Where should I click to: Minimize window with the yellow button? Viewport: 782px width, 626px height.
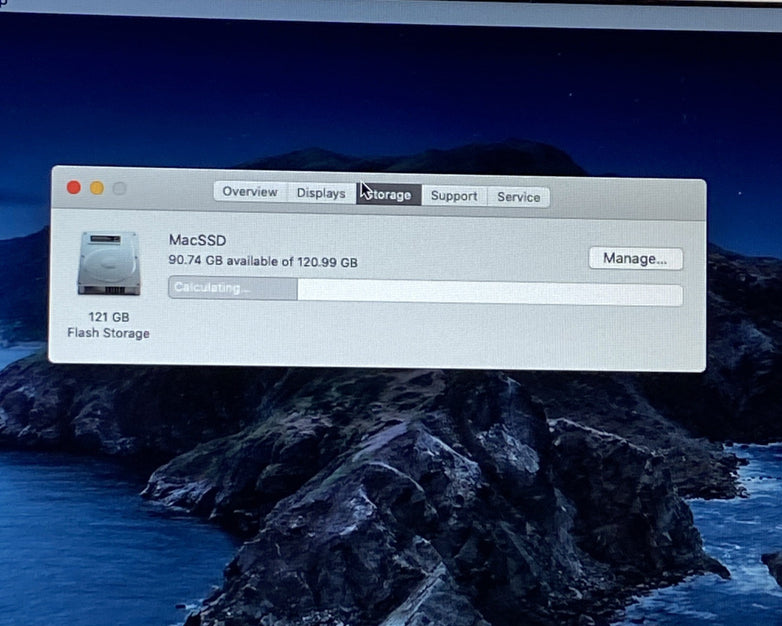point(97,188)
